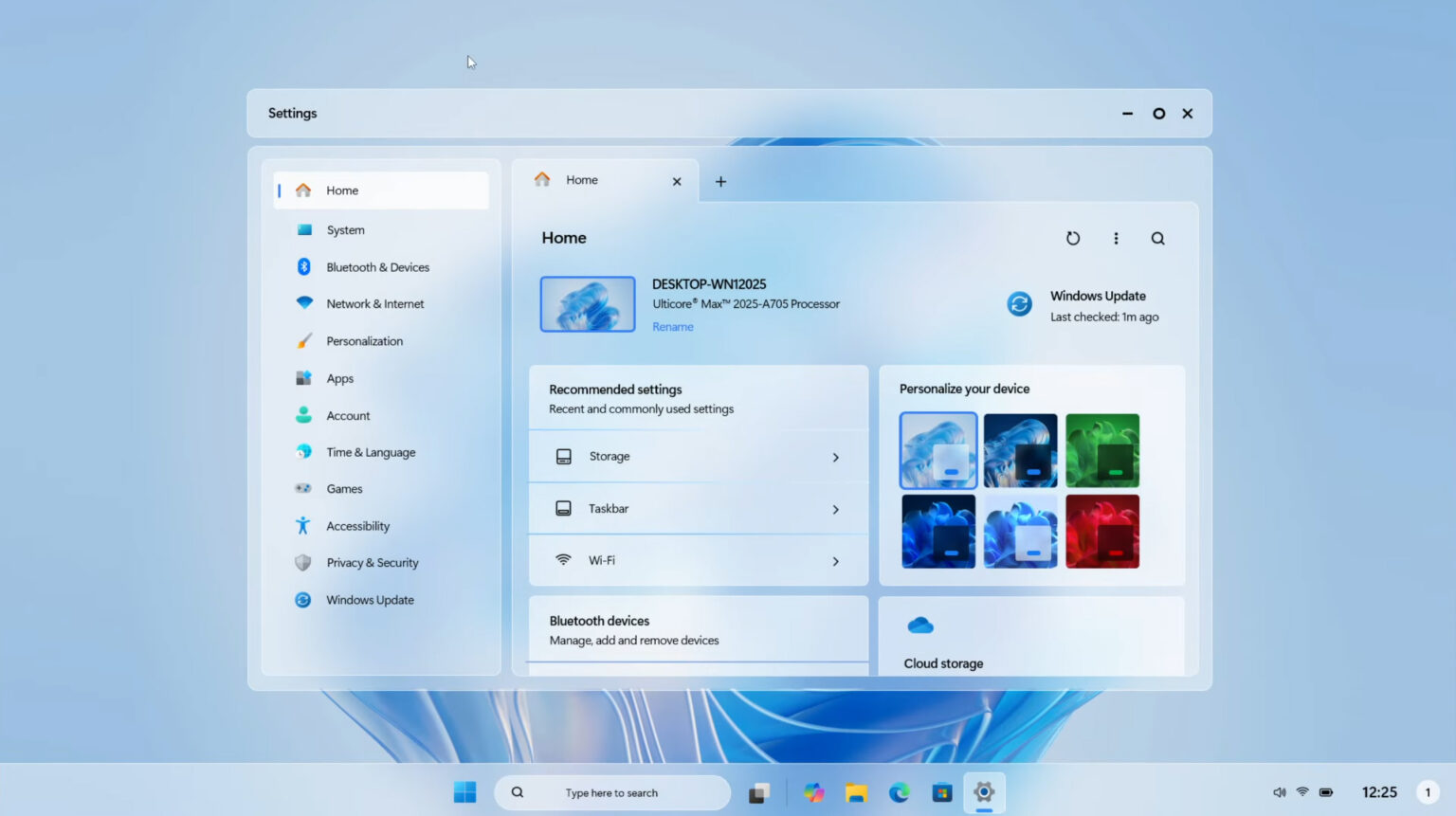Click the Rename link
Image resolution: width=1456 pixels, height=816 pixels.
(x=672, y=326)
